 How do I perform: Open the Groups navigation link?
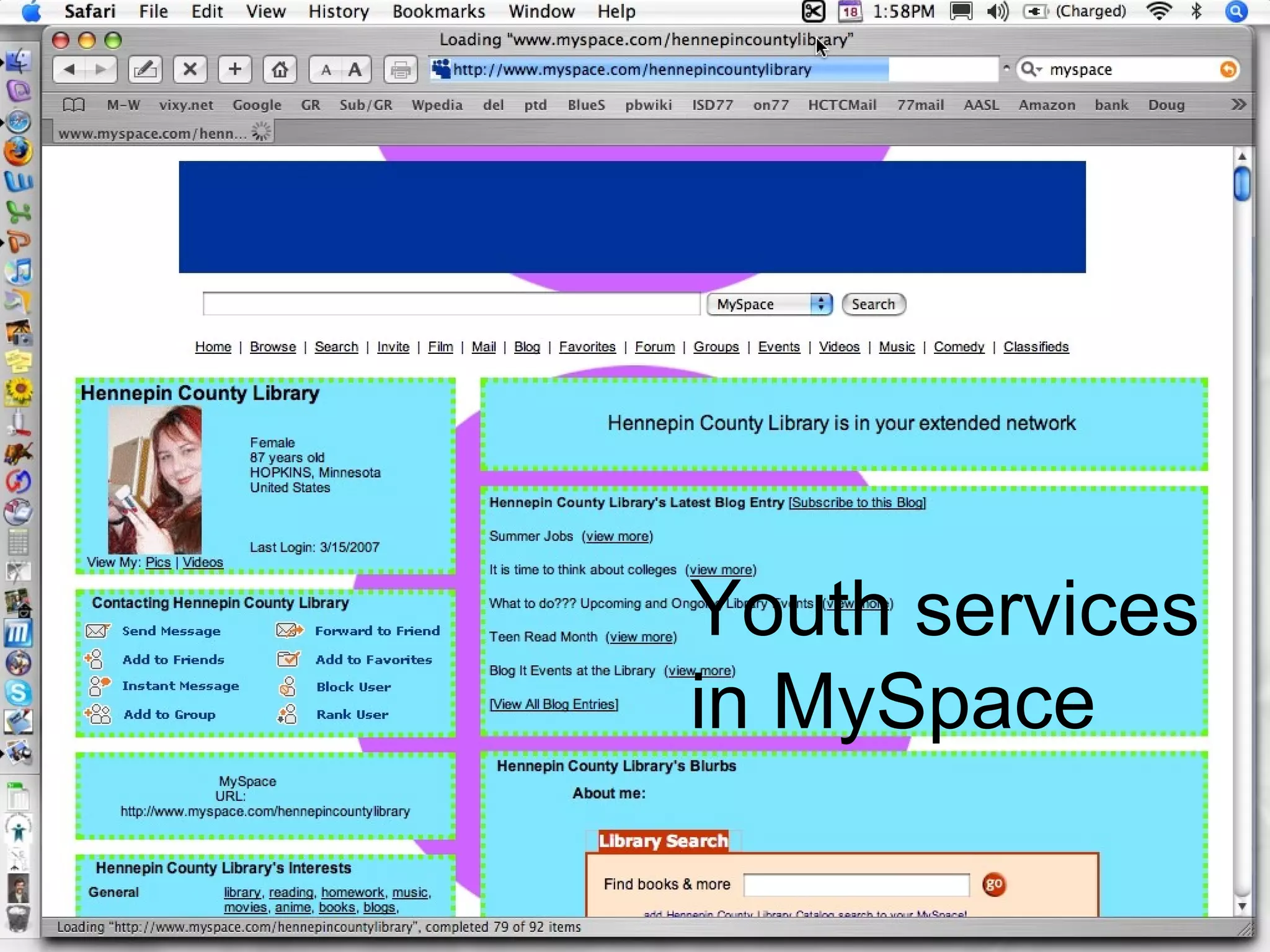click(x=716, y=347)
